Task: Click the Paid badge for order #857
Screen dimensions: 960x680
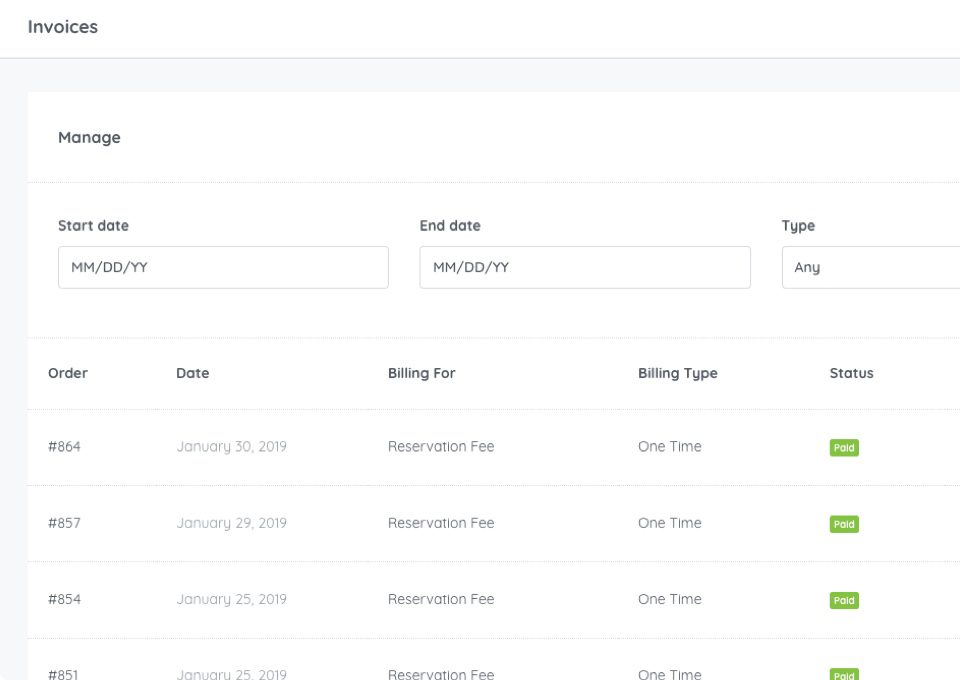Action: [844, 524]
